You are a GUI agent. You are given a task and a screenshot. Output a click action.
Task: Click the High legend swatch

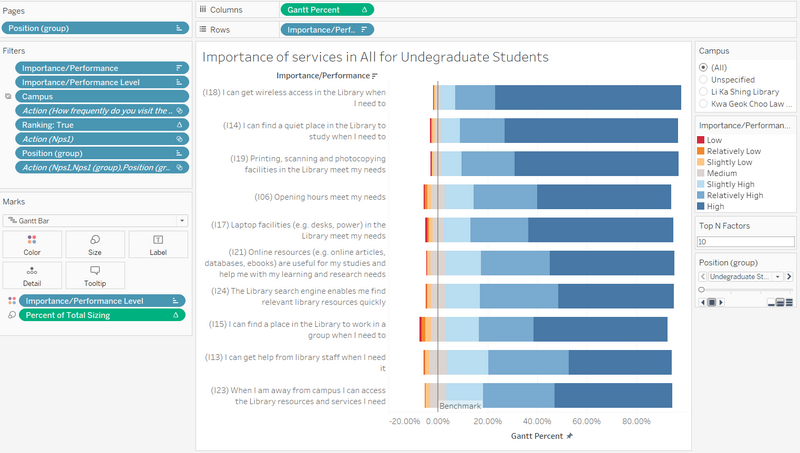click(701, 206)
